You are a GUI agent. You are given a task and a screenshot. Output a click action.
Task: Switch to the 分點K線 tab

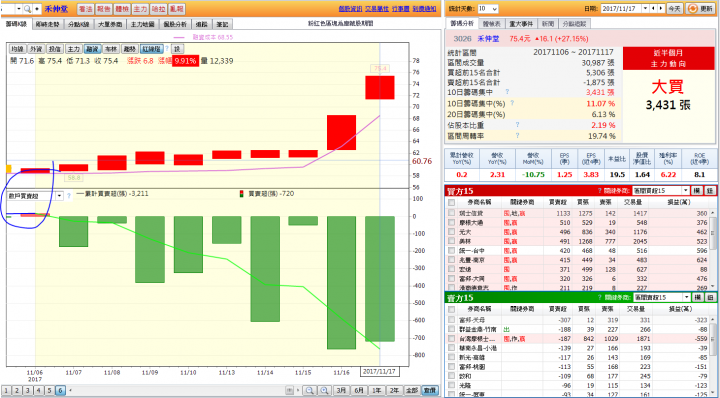(x=79, y=24)
